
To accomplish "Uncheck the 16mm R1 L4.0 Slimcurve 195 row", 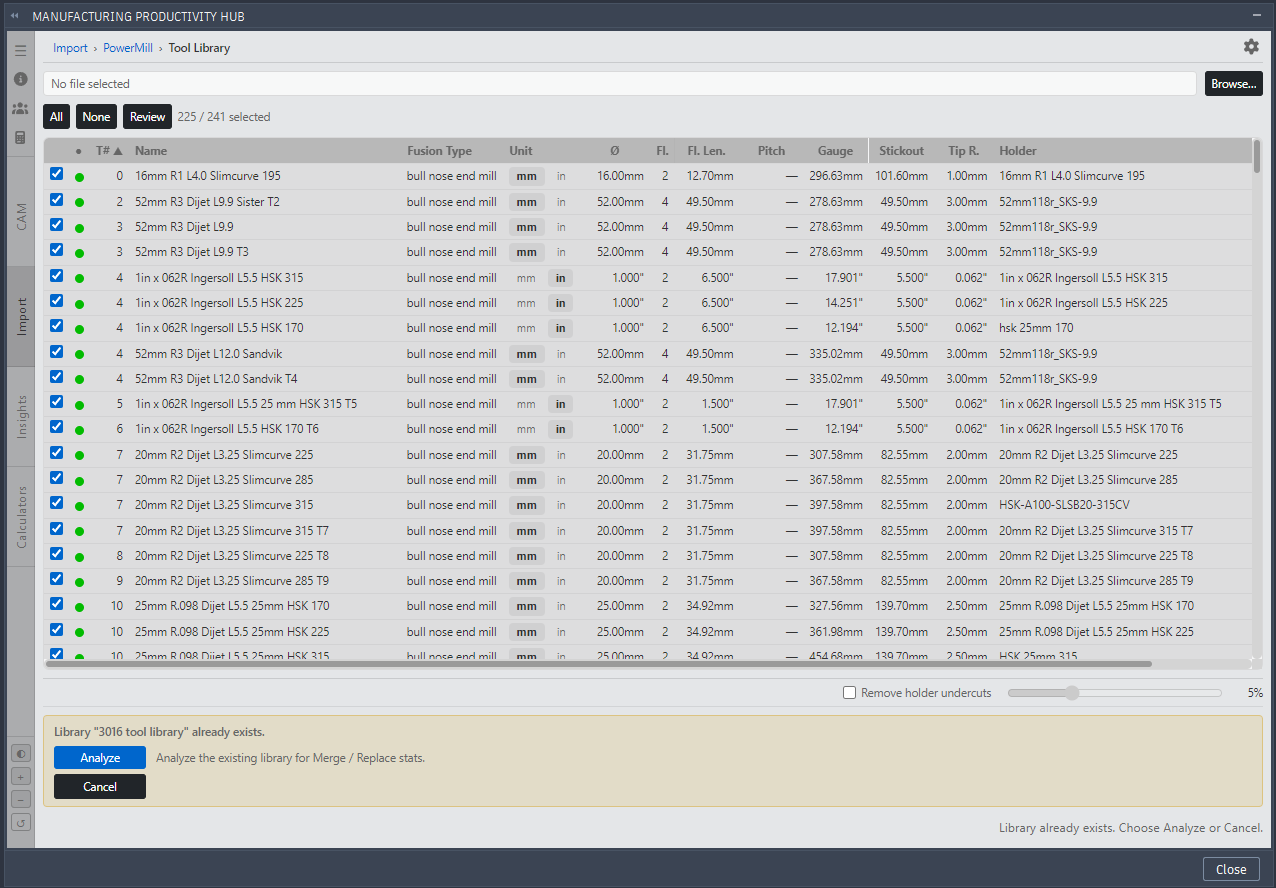I will tap(57, 174).
